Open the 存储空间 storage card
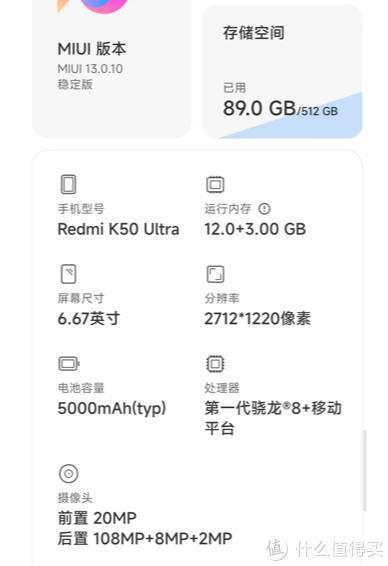This screenshot has width=388, height=566. tap(283, 71)
